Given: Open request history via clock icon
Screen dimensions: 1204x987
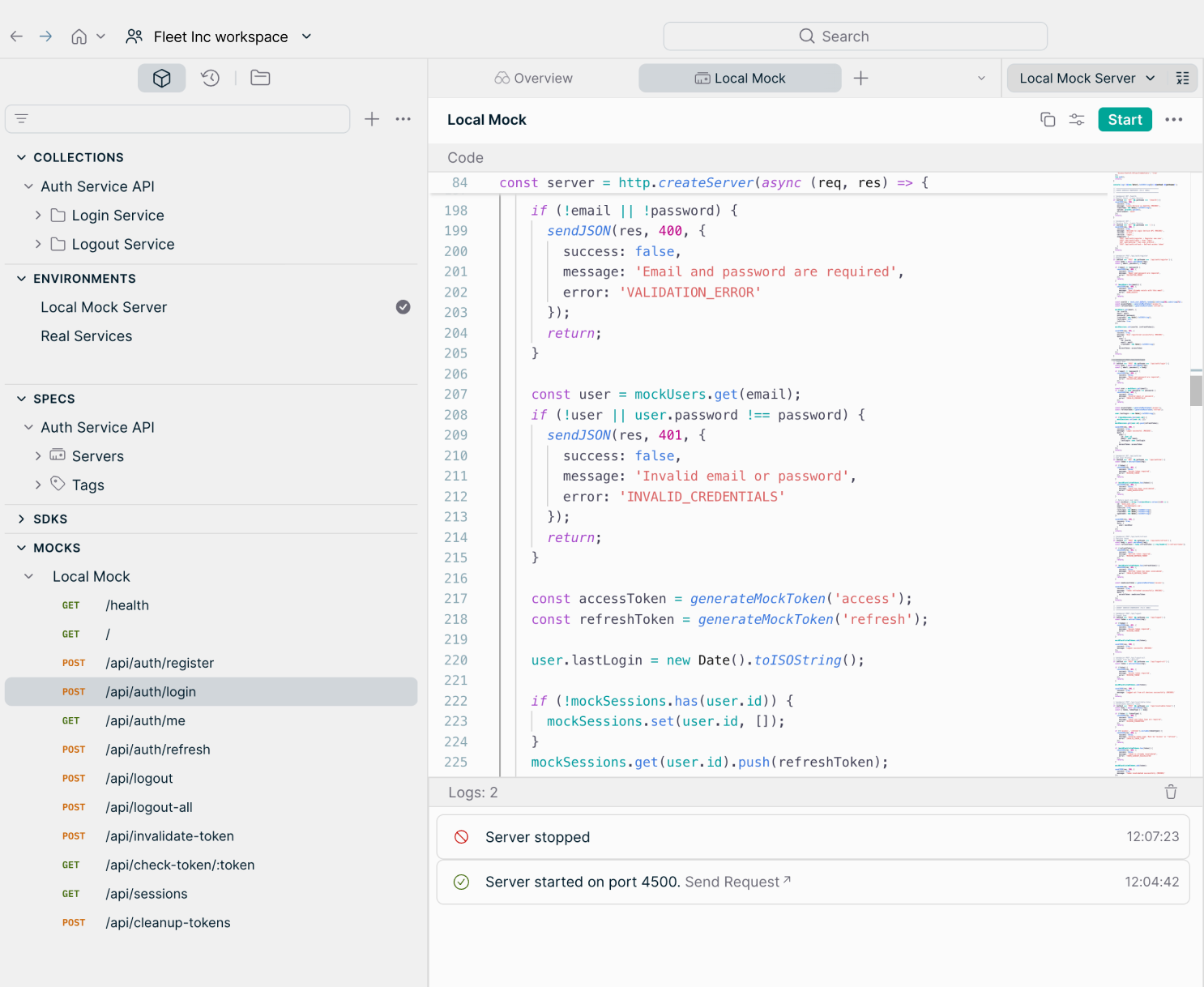Looking at the screenshot, I should click(210, 78).
